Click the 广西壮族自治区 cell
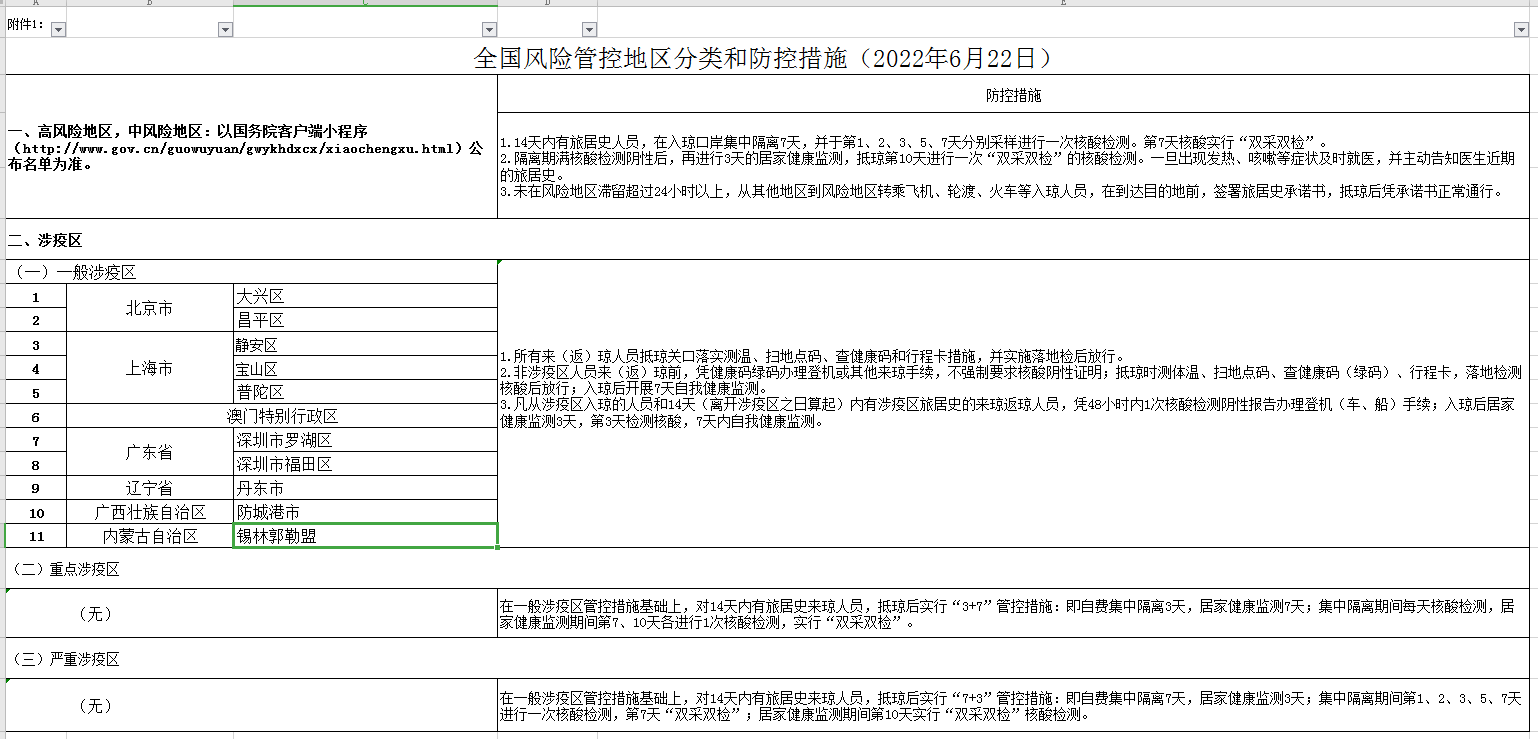 [149, 512]
